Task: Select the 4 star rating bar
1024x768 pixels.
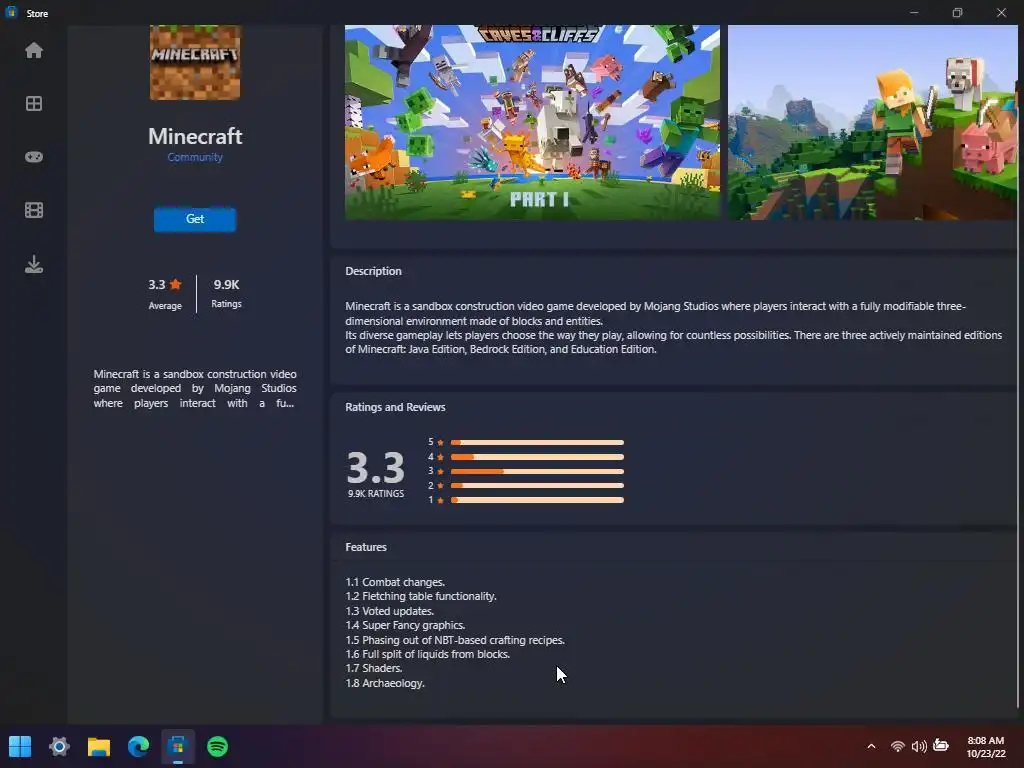Action: coord(537,457)
